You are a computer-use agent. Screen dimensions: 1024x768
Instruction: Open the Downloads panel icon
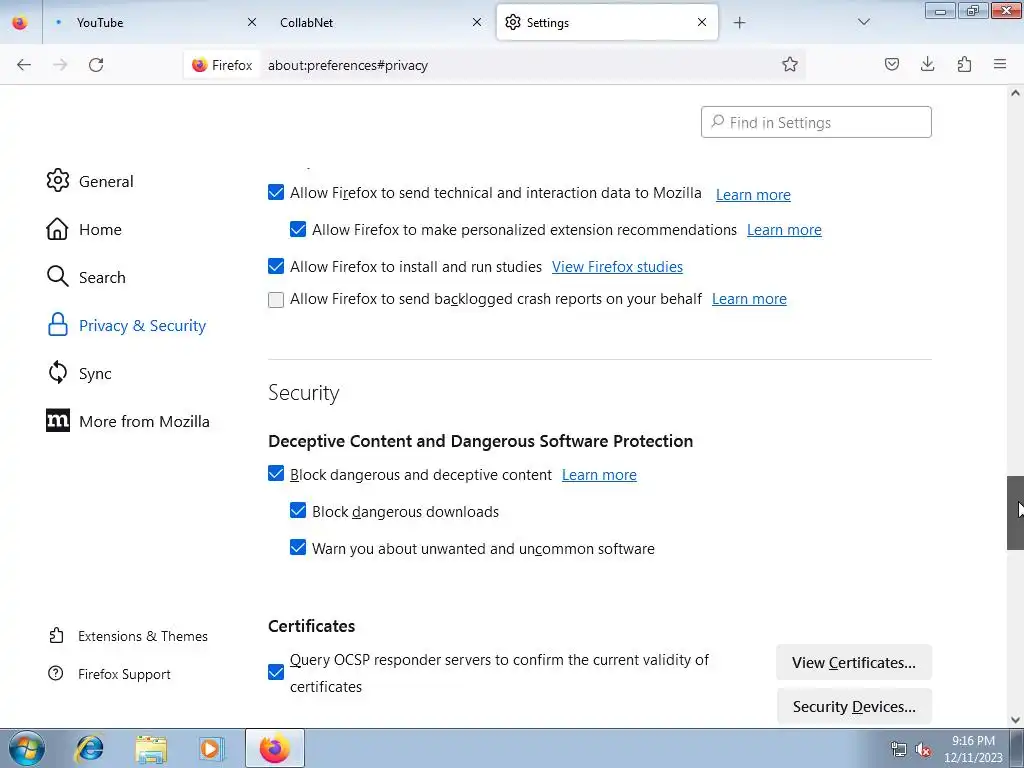(x=927, y=64)
